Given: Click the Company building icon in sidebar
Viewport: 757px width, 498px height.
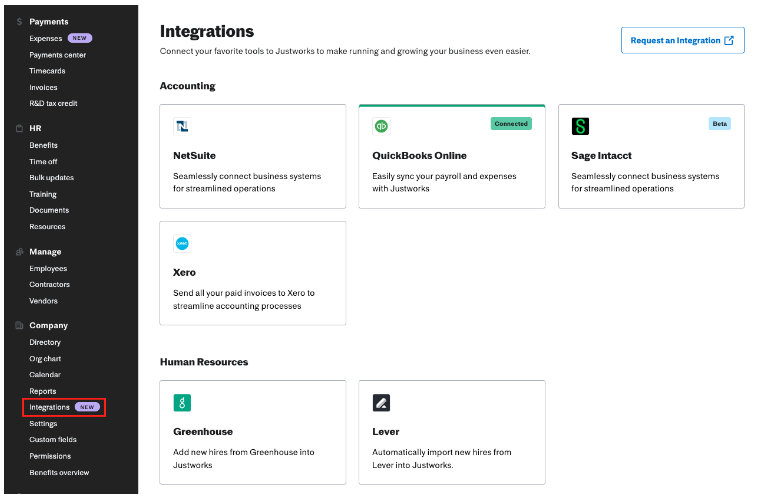Looking at the screenshot, I should (x=19, y=325).
